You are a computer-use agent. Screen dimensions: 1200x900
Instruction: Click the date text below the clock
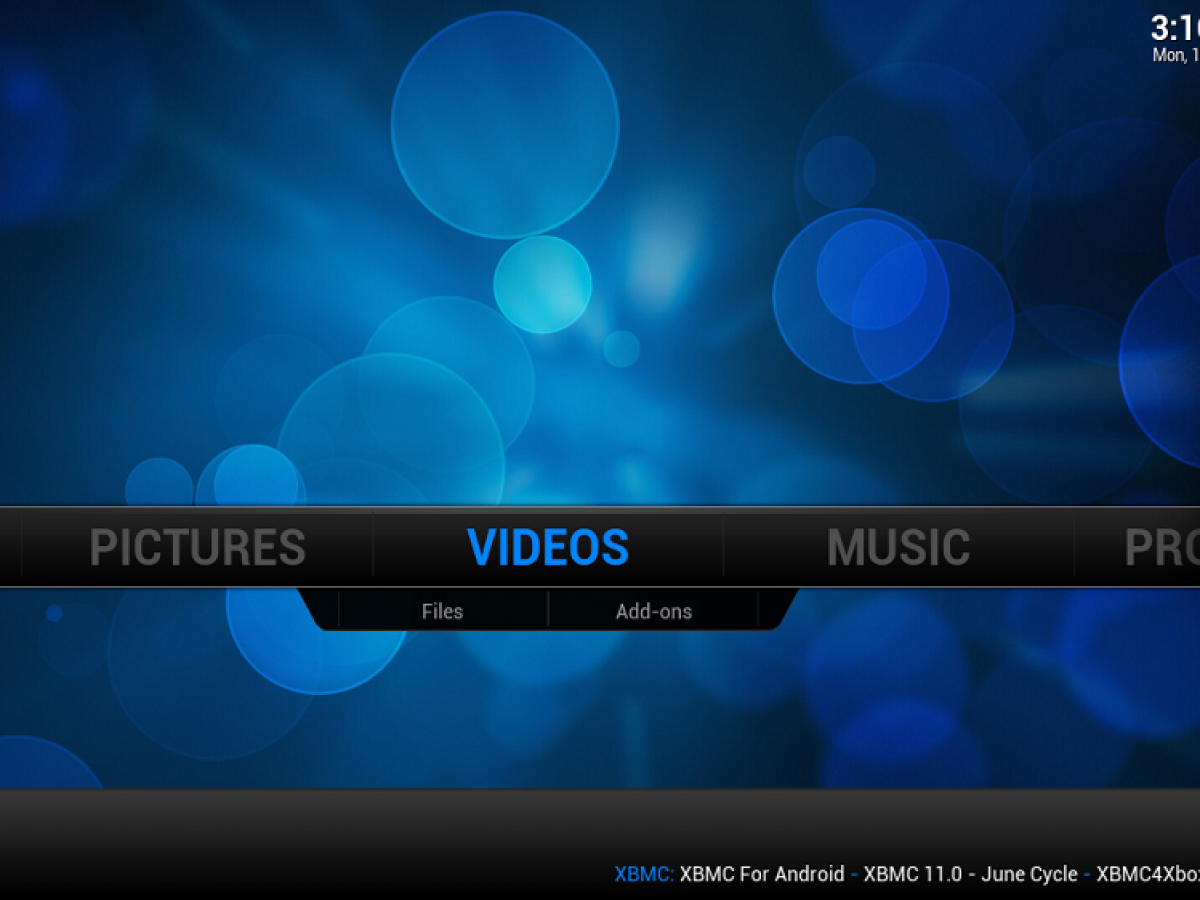1175,56
